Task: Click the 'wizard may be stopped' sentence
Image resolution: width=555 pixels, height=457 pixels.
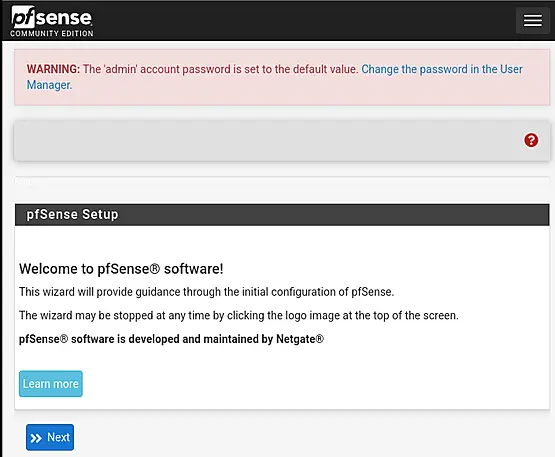Action: pos(239,315)
